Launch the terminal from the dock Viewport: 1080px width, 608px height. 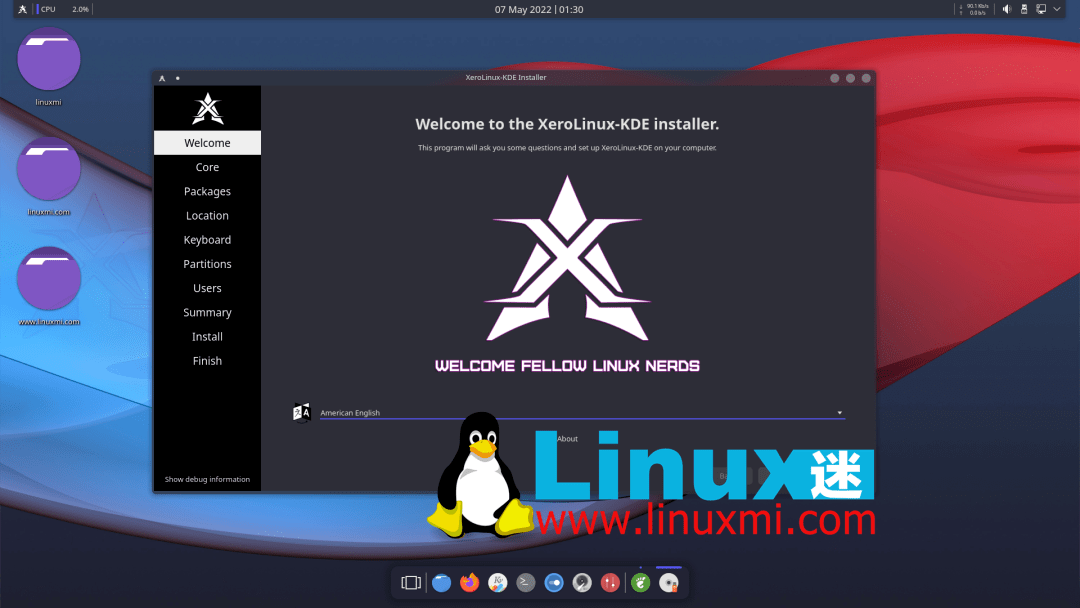(526, 583)
